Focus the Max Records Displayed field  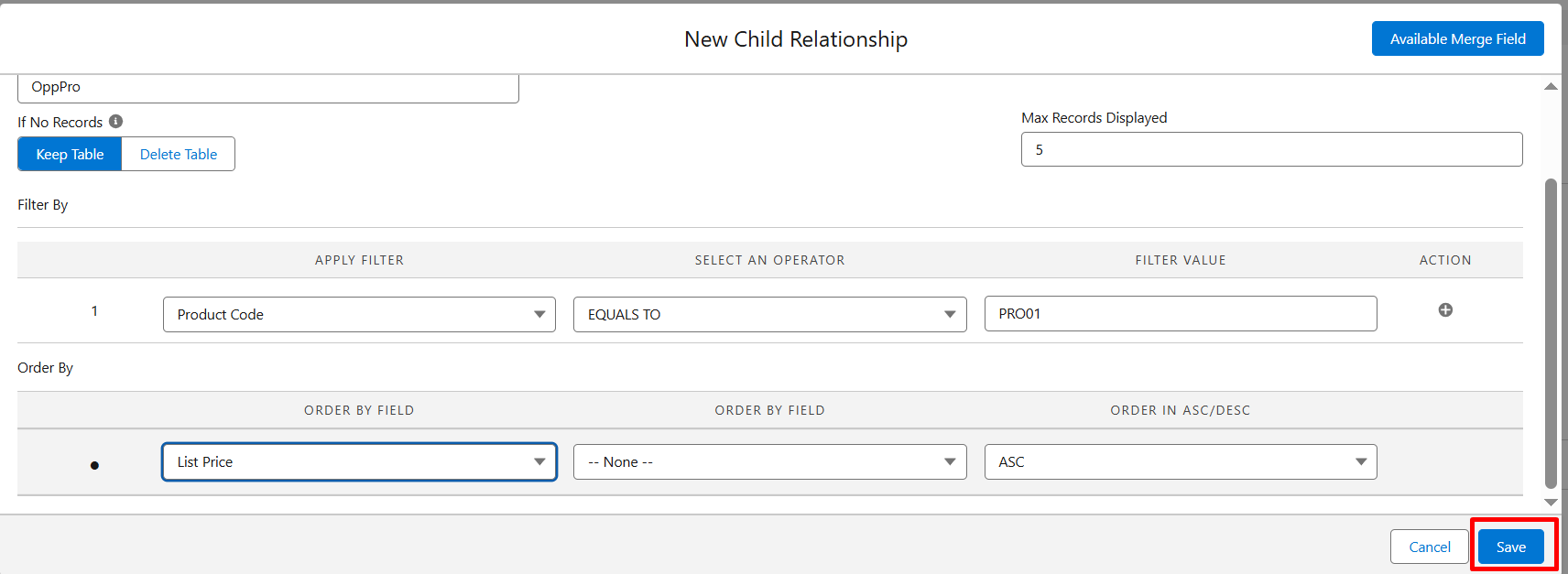pyautogui.click(x=1271, y=150)
